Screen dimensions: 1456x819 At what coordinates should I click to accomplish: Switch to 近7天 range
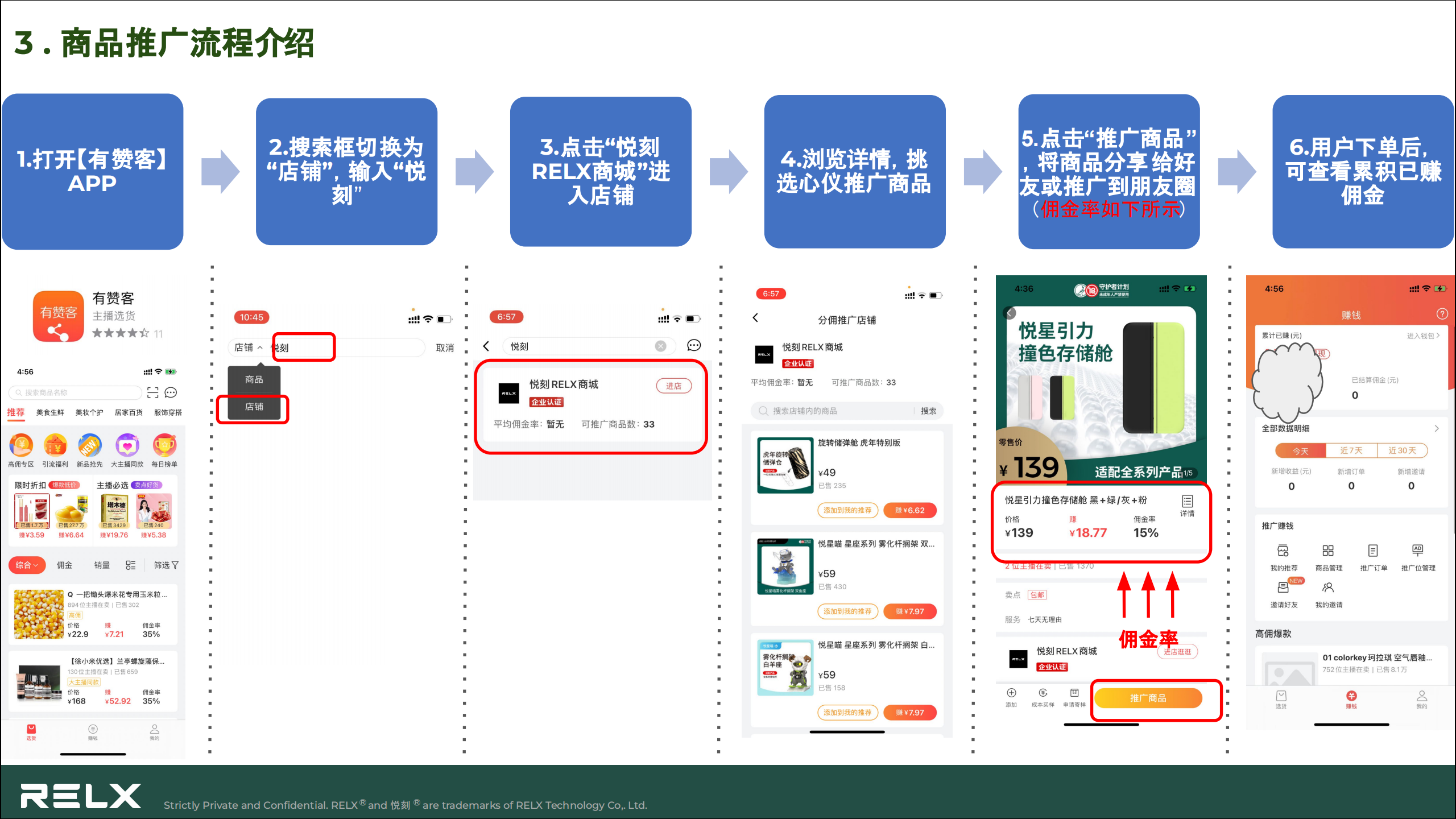pos(1351,450)
